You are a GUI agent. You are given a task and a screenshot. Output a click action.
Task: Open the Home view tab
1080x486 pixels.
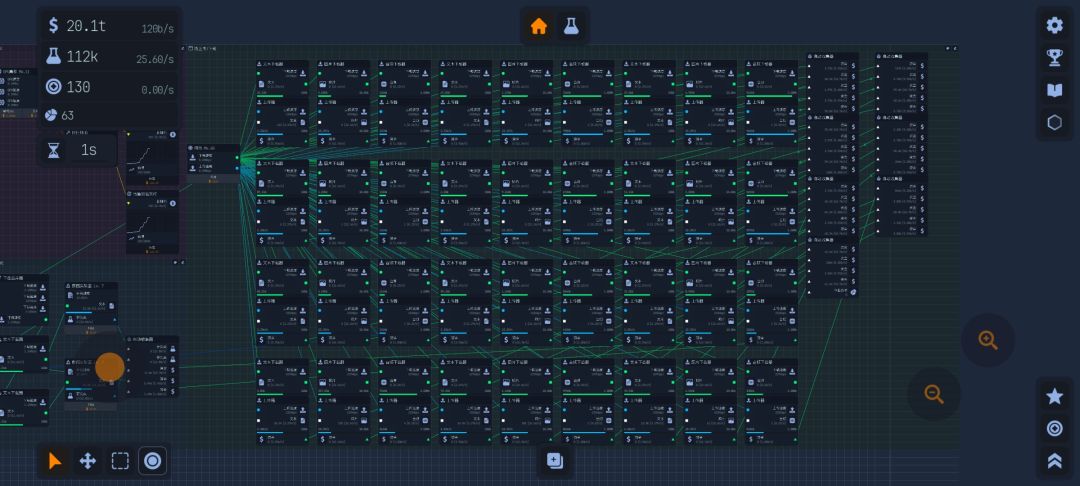click(x=539, y=27)
